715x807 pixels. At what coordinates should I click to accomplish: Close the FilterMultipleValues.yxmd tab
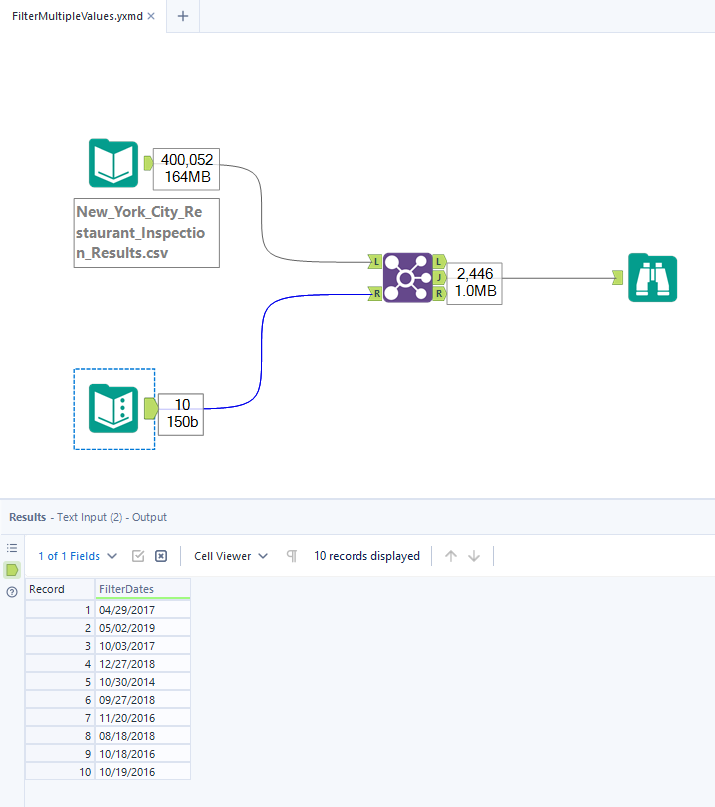[x=151, y=16]
